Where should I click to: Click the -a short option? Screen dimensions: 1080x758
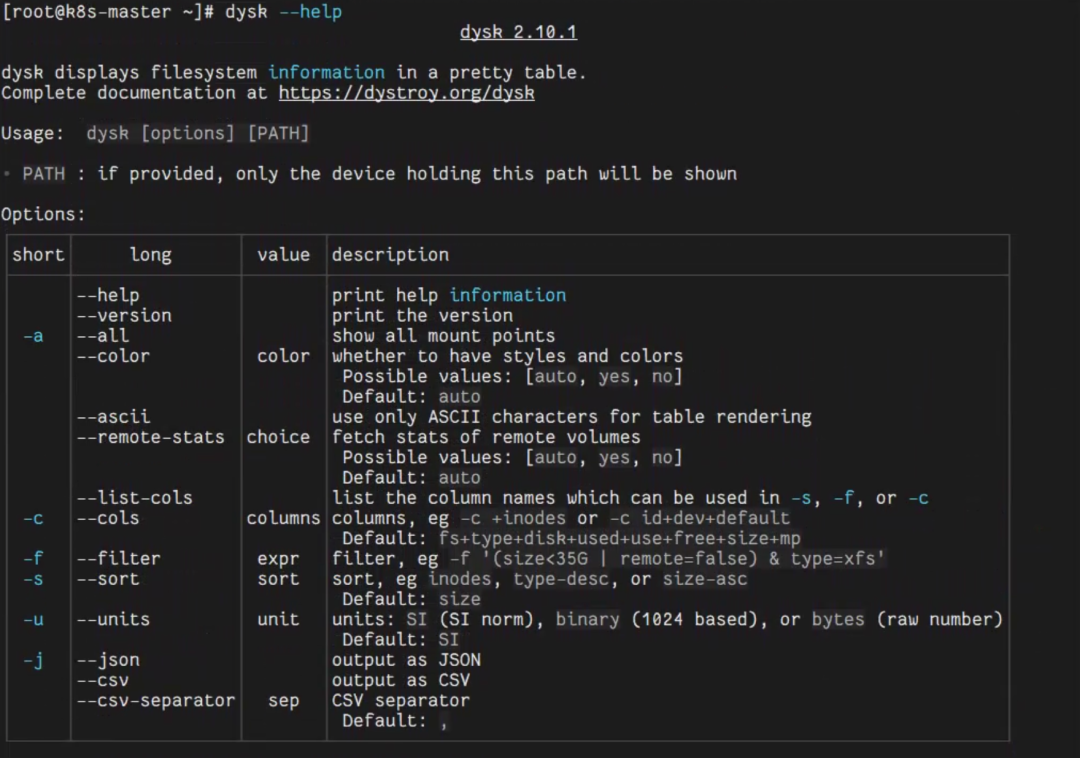click(33, 336)
